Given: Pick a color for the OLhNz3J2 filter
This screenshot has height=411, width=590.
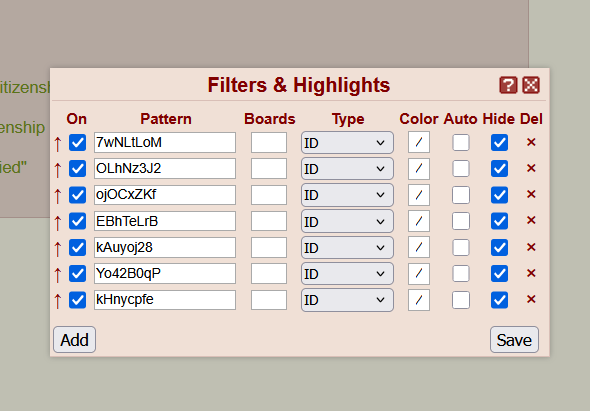Looking at the screenshot, I should [x=419, y=169].
